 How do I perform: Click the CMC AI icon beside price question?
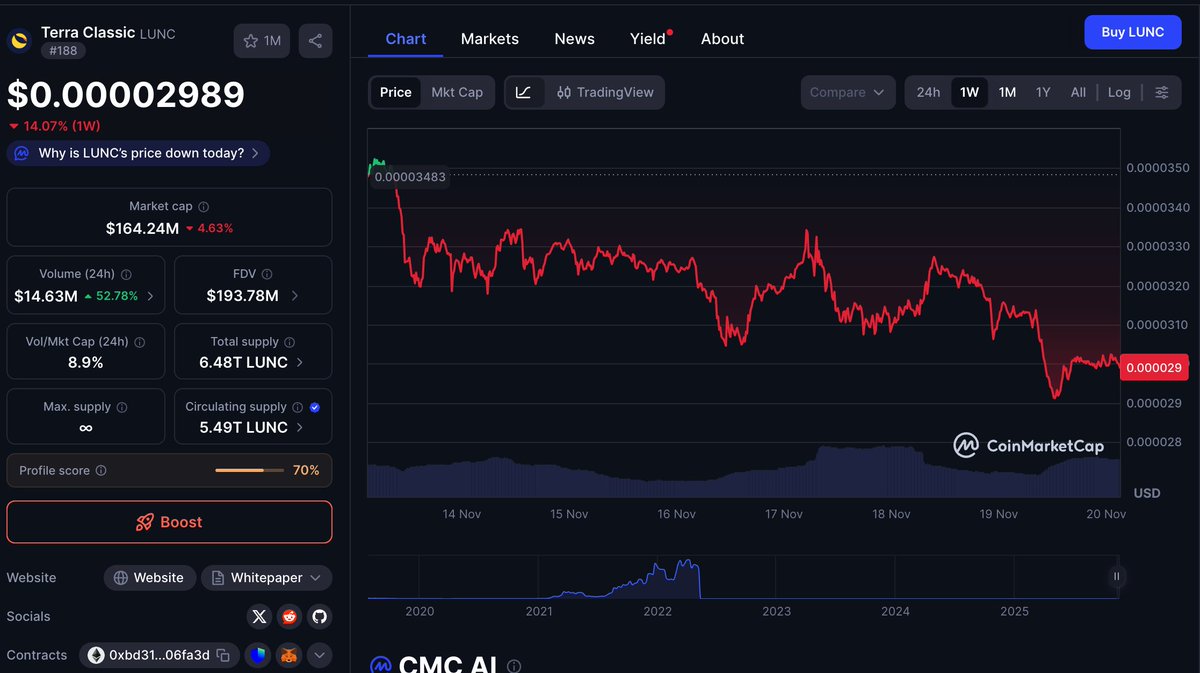21,153
